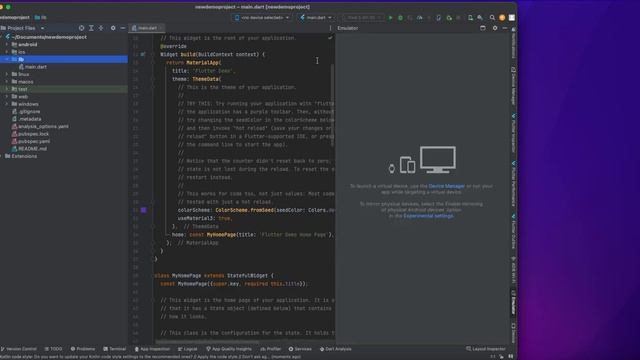Collapse the selected lib folder

7,59
